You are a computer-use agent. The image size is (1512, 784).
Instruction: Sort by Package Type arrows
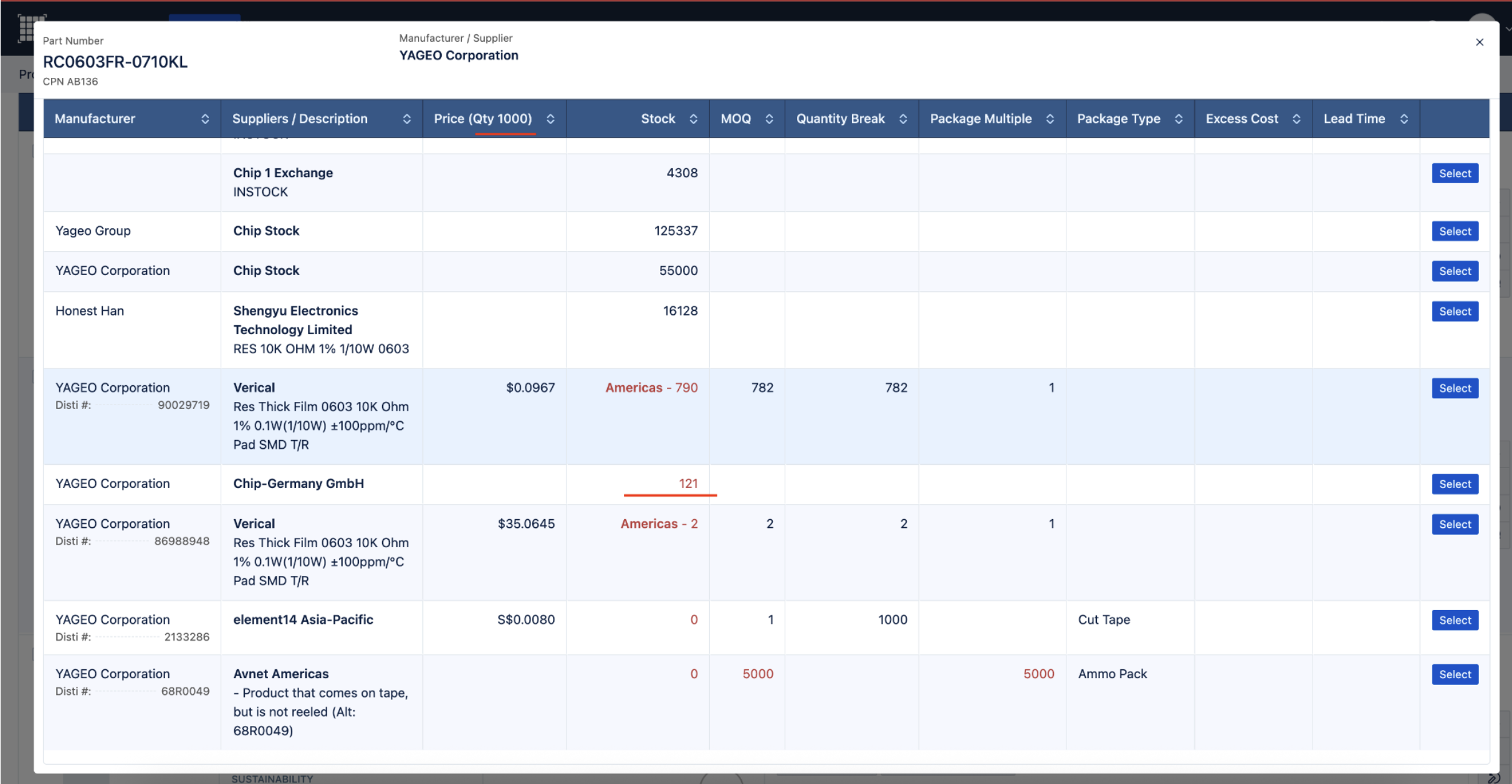click(x=1179, y=119)
